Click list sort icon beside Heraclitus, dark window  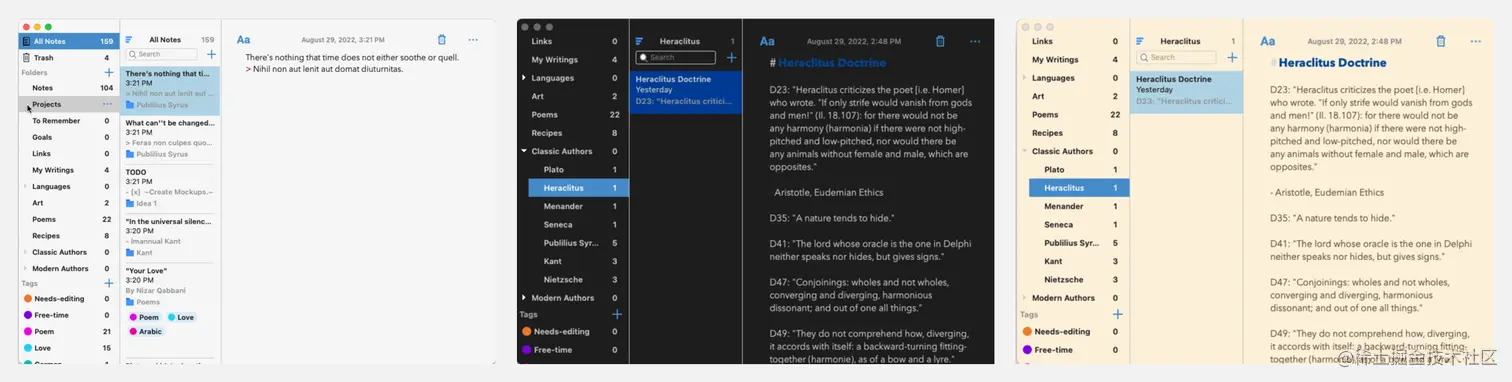click(639, 42)
